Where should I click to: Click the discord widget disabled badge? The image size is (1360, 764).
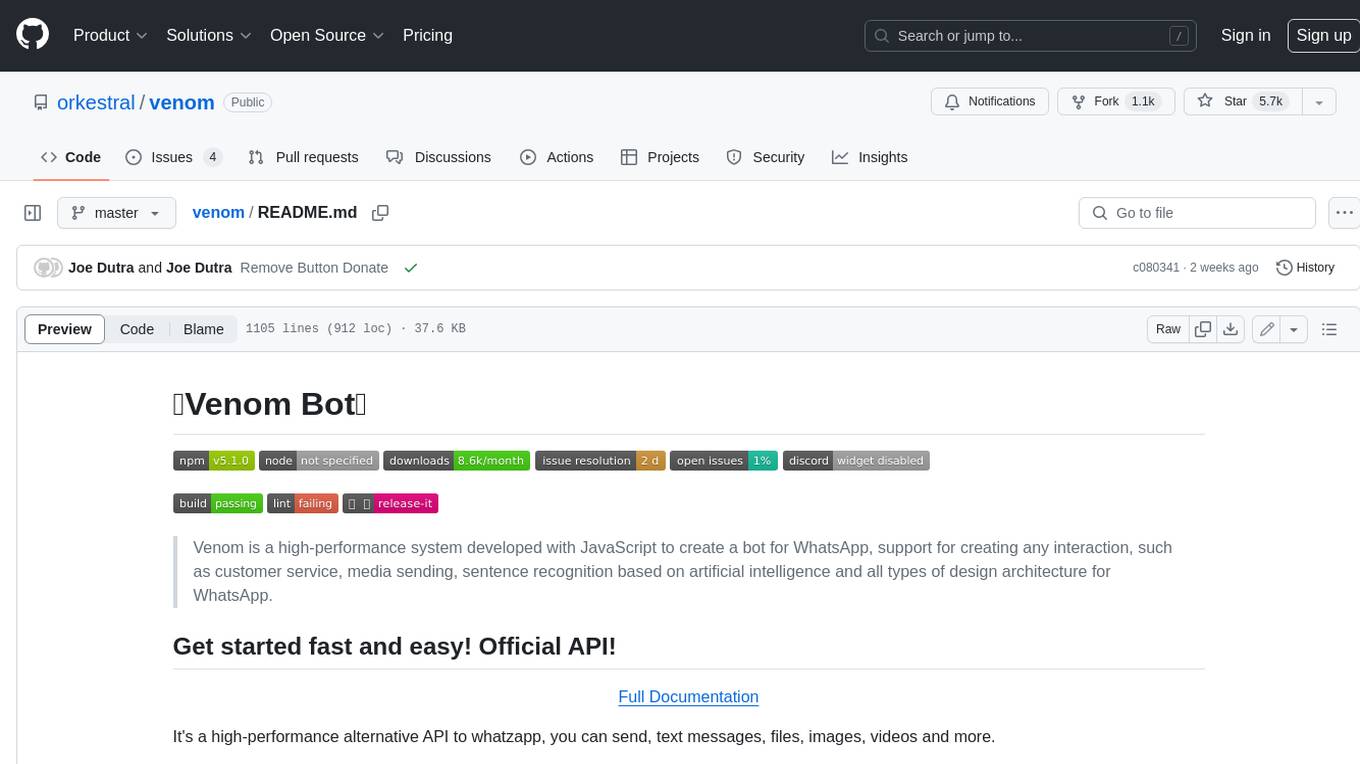856,461
